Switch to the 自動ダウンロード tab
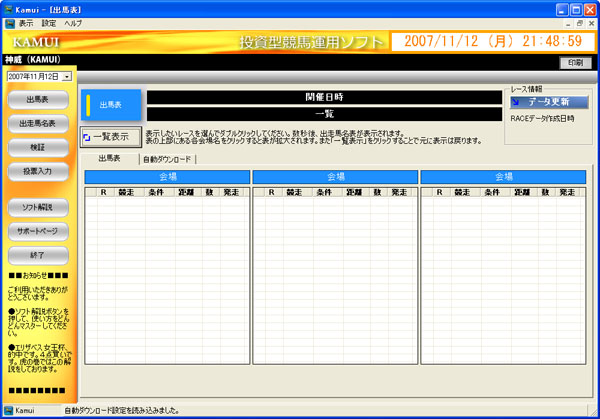Viewport: 600px width, 419px height. point(167,159)
